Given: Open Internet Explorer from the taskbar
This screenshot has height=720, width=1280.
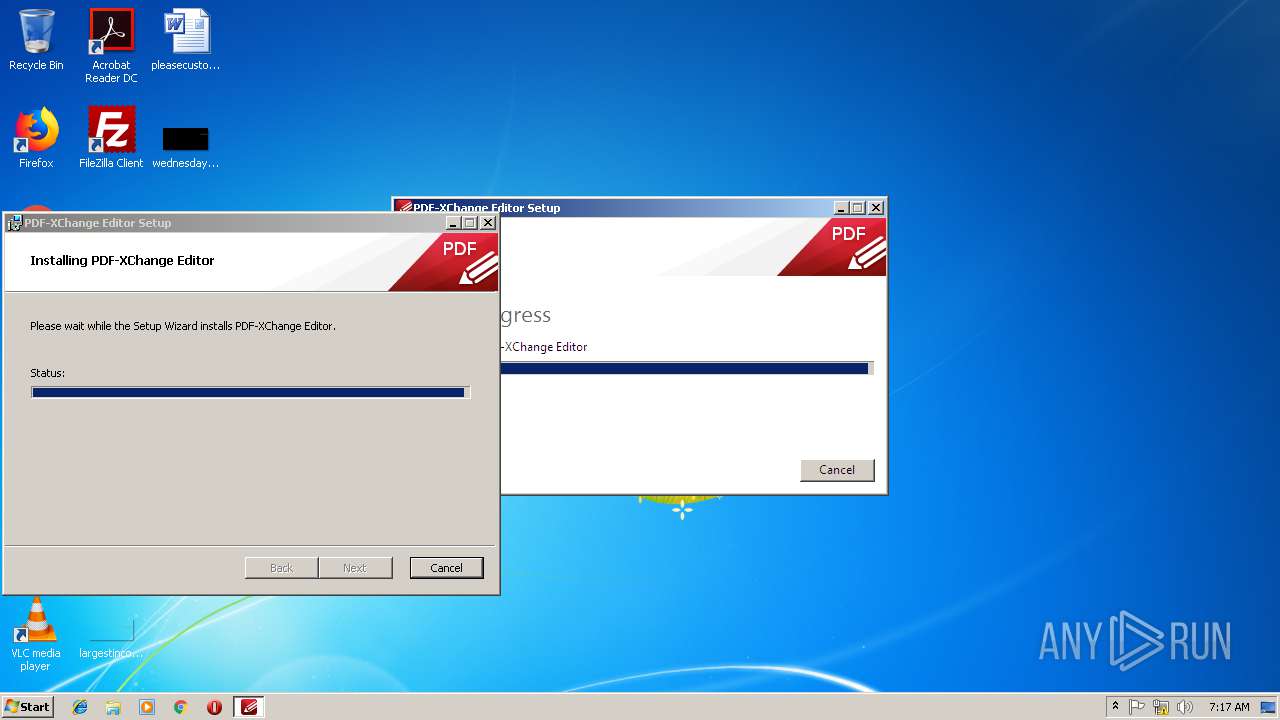Looking at the screenshot, I should [80, 707].
